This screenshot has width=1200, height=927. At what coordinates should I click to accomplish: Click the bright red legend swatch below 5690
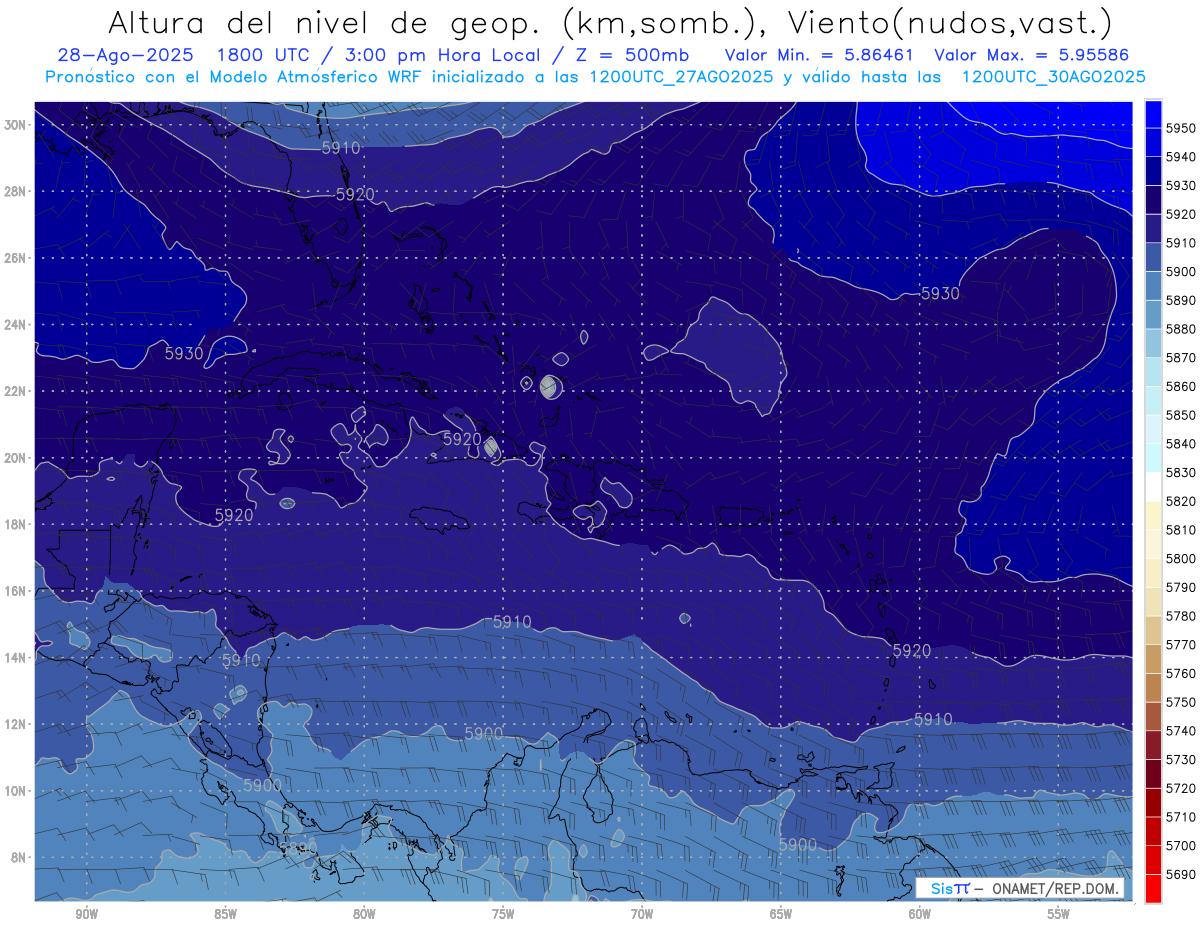click(x=1153, y=888)
